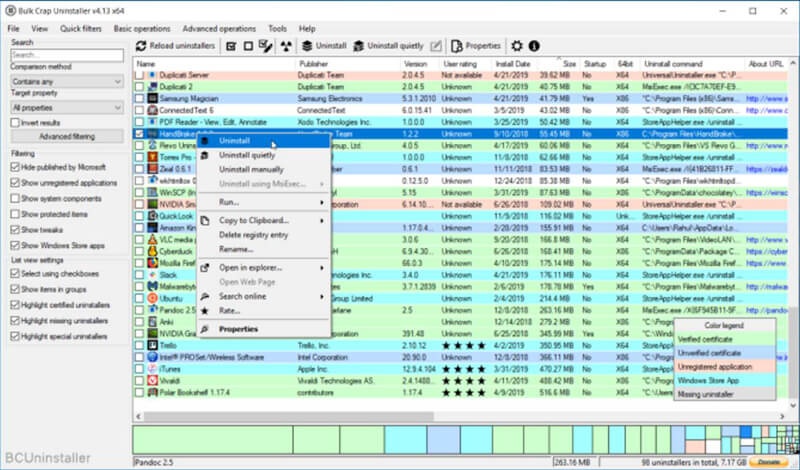Enable Show protected items
This screenshot has width=800, height=470.
tap(15, 214)
